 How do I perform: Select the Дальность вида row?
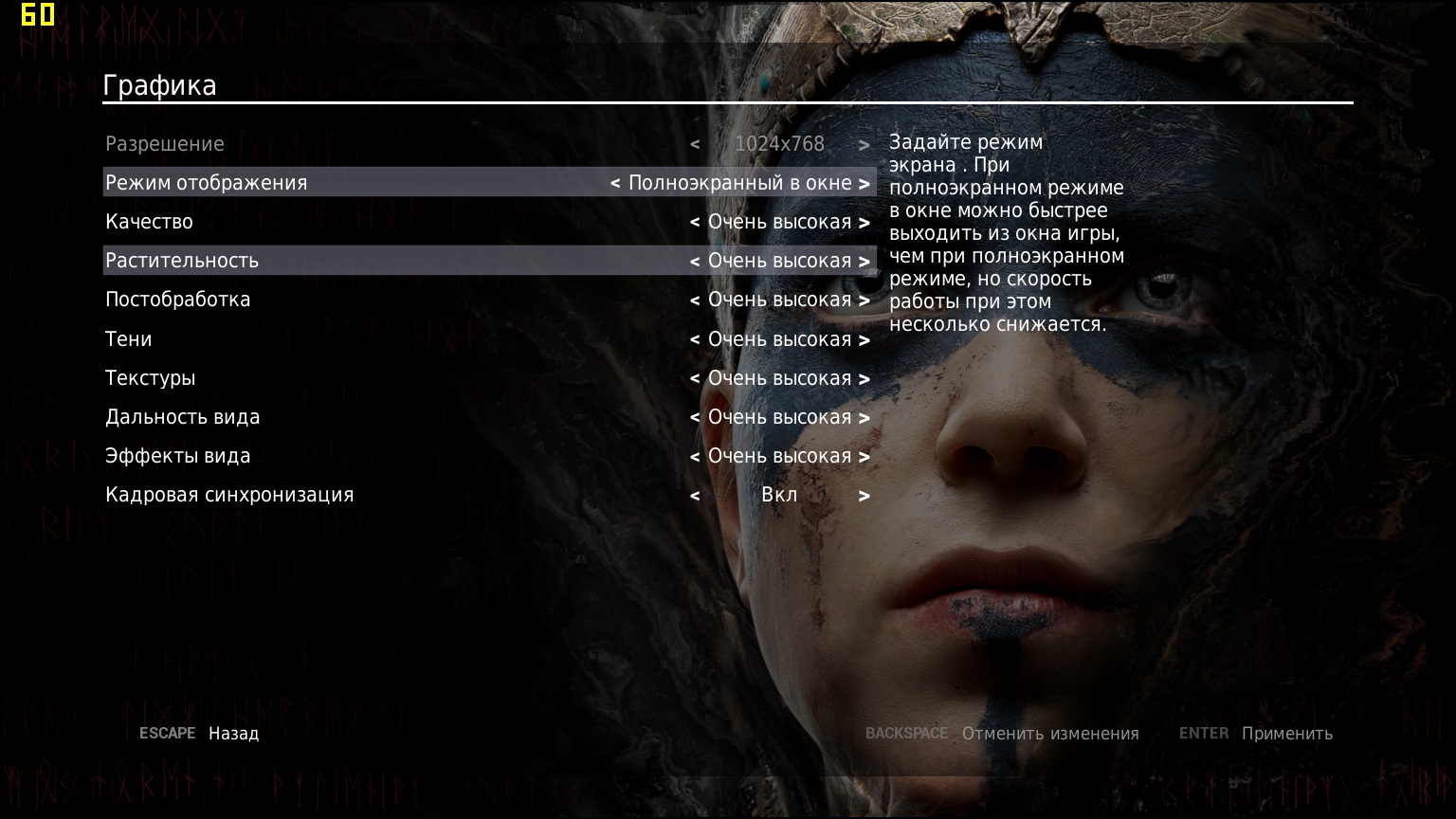coord(489,417)
